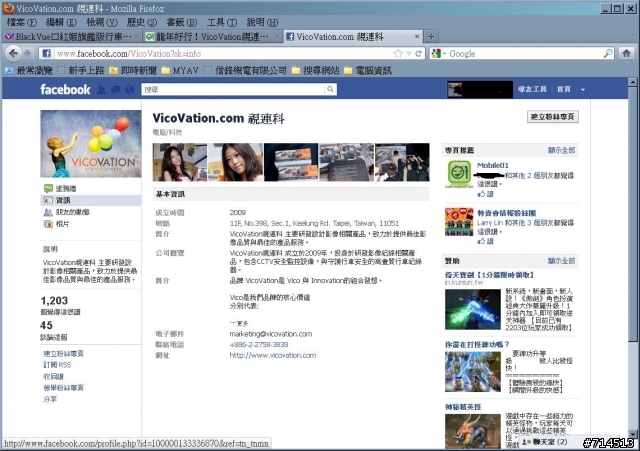Open the 書籤 (Bookmarks) menu
This screenshot has width=640, height=451.
[x=182, y=22]
